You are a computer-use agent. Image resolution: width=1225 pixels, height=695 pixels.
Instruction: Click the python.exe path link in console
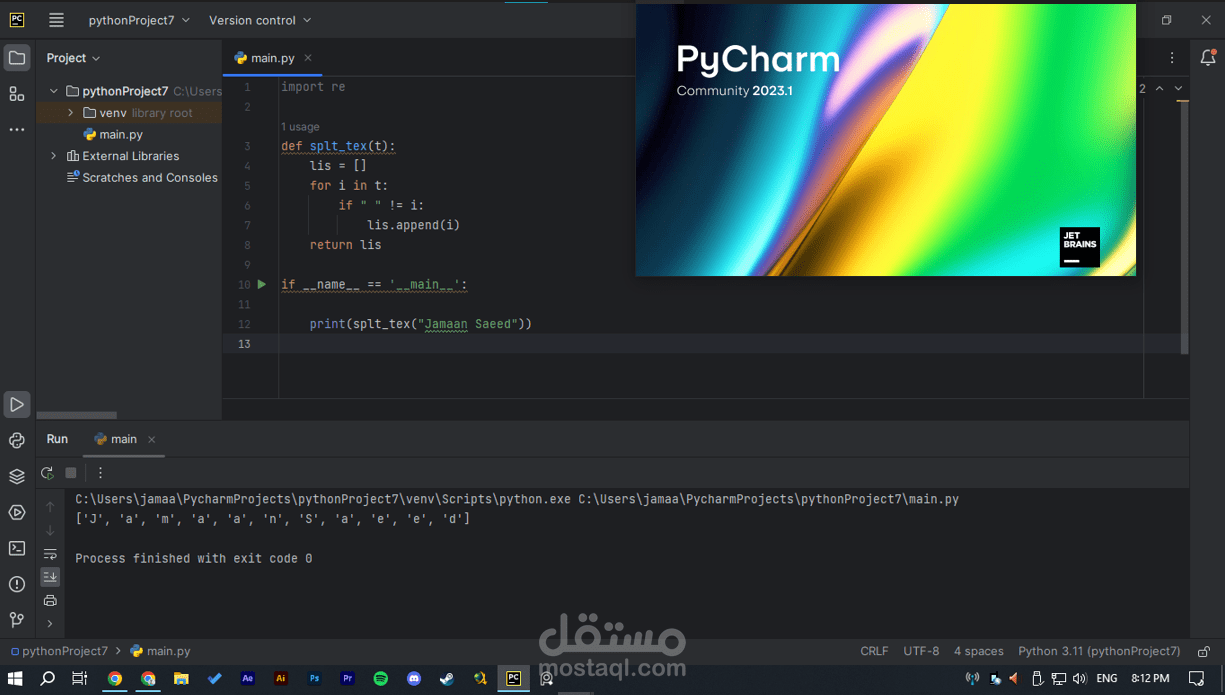click(323, 499)
